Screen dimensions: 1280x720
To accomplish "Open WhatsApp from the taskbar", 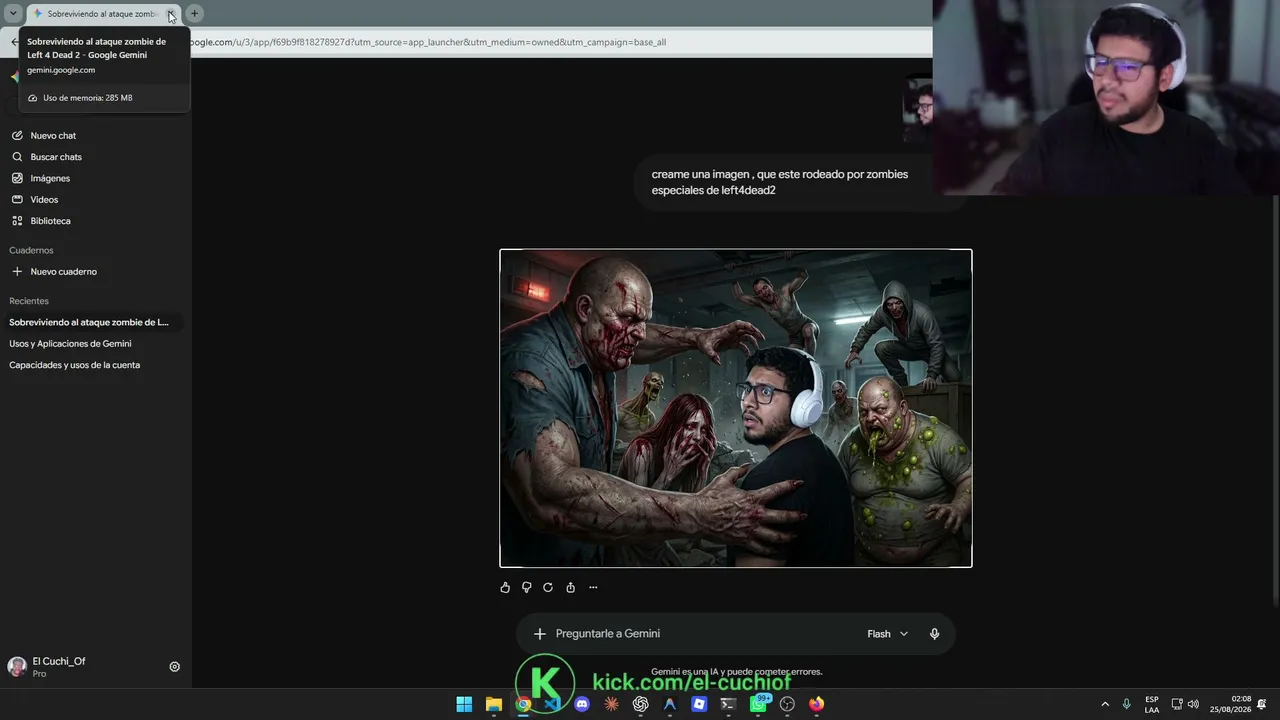I will click(758, 704).
